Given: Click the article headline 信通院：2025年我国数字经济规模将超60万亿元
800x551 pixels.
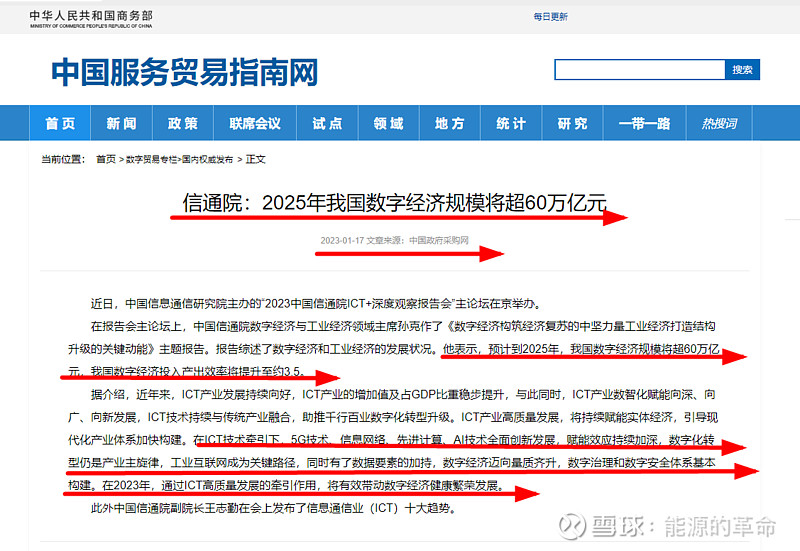Looking at the screenshot, I should click(x=394, y=203).
